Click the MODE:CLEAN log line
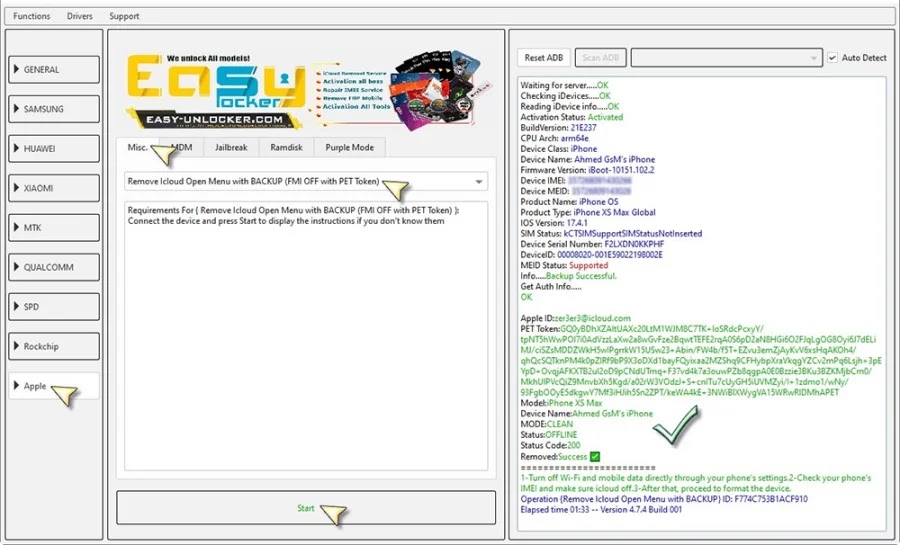Viewport: 900px width, 545px height. point(546,424)
